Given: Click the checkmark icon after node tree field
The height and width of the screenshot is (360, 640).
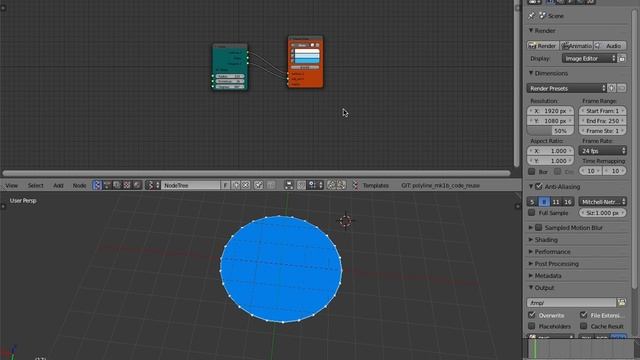Looking at the screenshot, I should pyautogui.click(x=258, y=185).
